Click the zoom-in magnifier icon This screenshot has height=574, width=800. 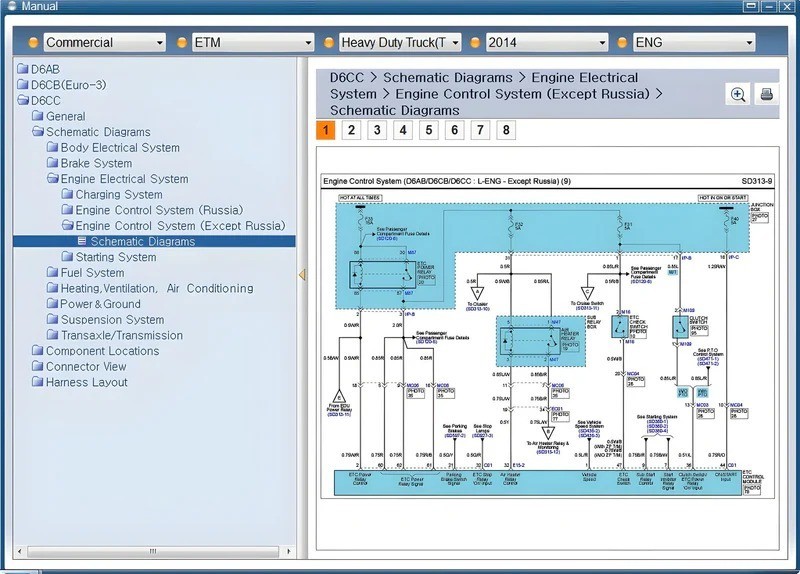click(738, 94)
